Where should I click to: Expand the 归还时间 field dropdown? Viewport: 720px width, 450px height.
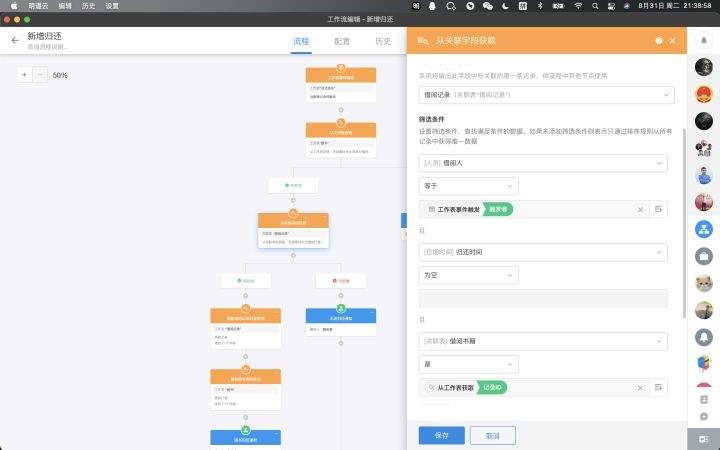[x=543, y=253]
